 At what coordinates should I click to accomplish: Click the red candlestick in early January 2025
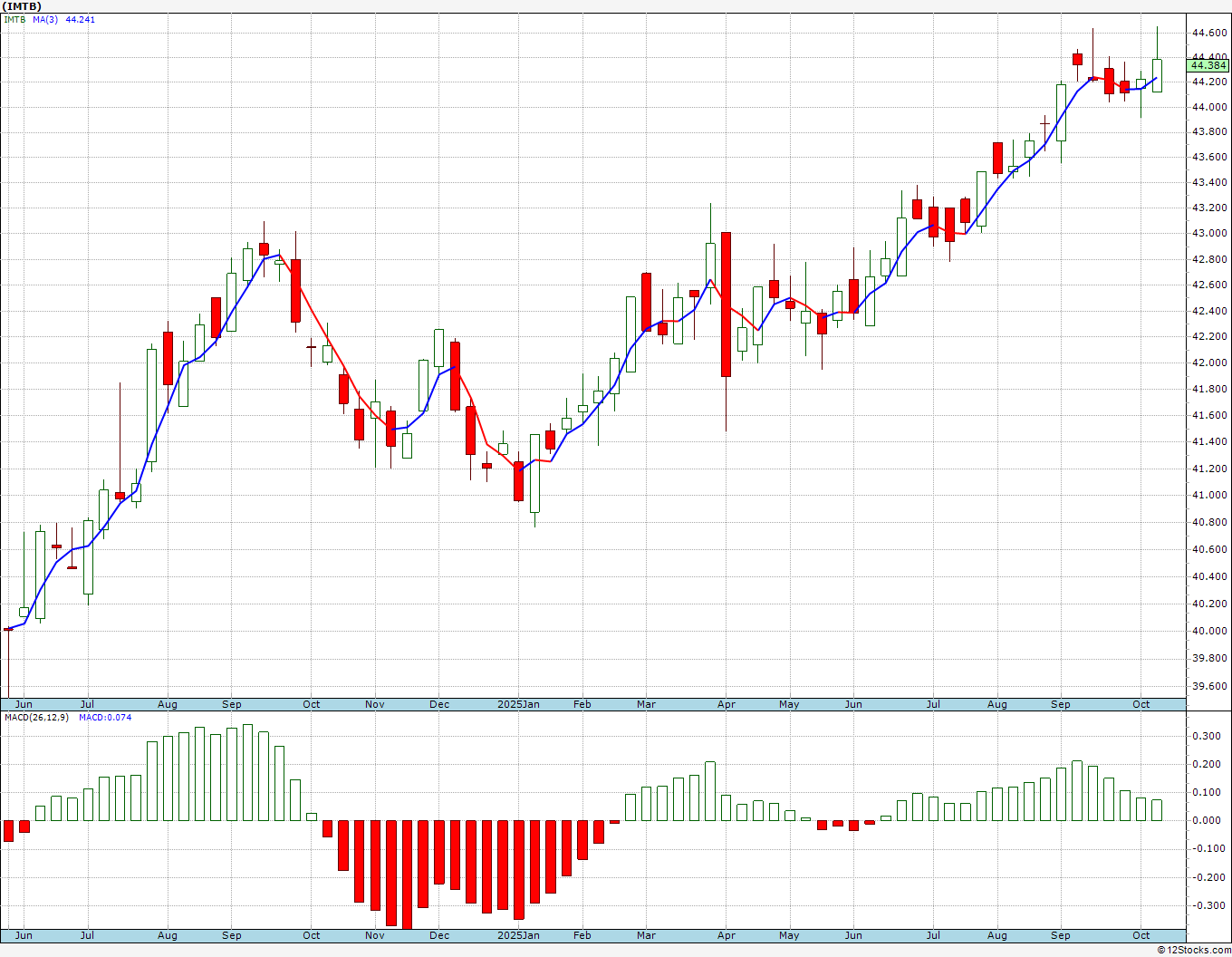pos(518,481)
